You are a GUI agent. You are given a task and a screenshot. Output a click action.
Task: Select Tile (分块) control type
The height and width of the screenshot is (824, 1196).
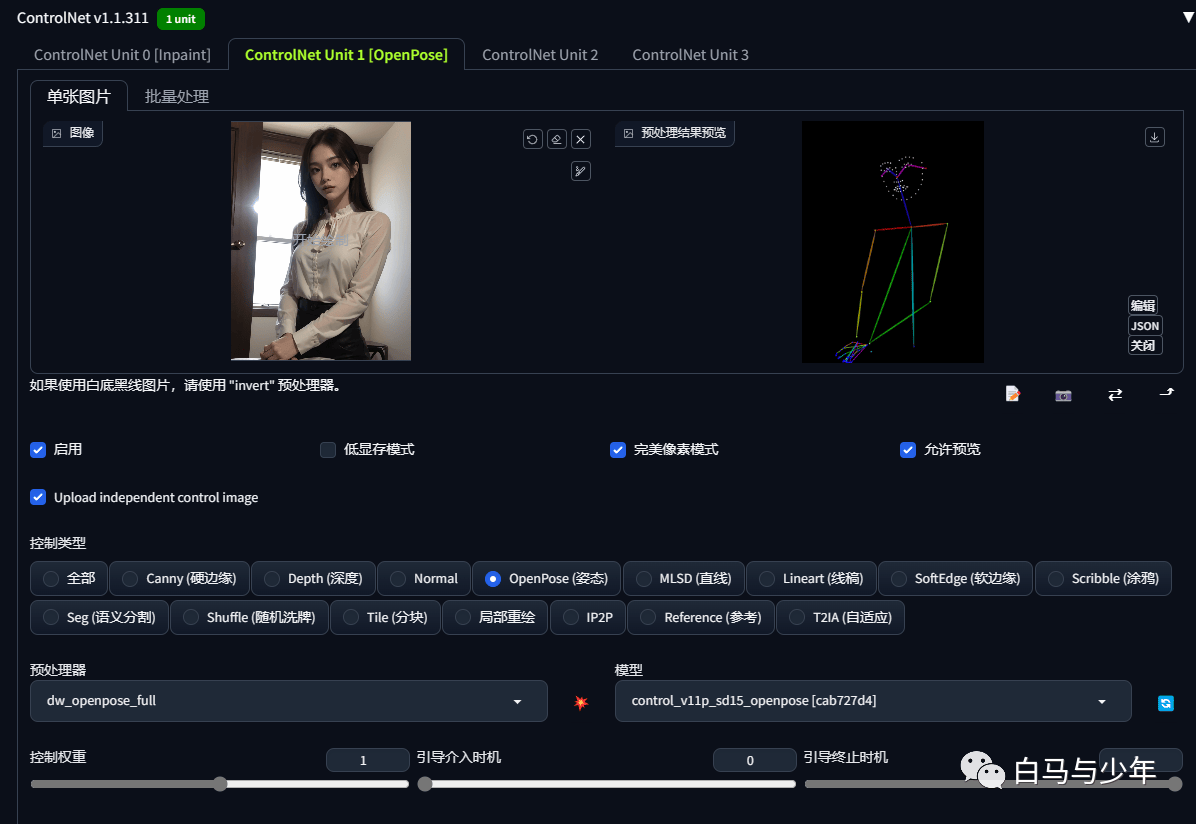pyautogui.click(x=385, y=617)
